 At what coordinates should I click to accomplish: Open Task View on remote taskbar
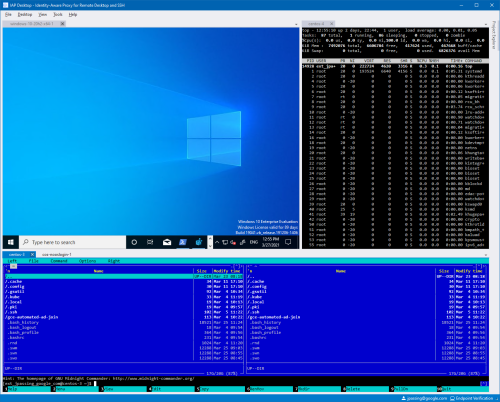click(150, 242)
